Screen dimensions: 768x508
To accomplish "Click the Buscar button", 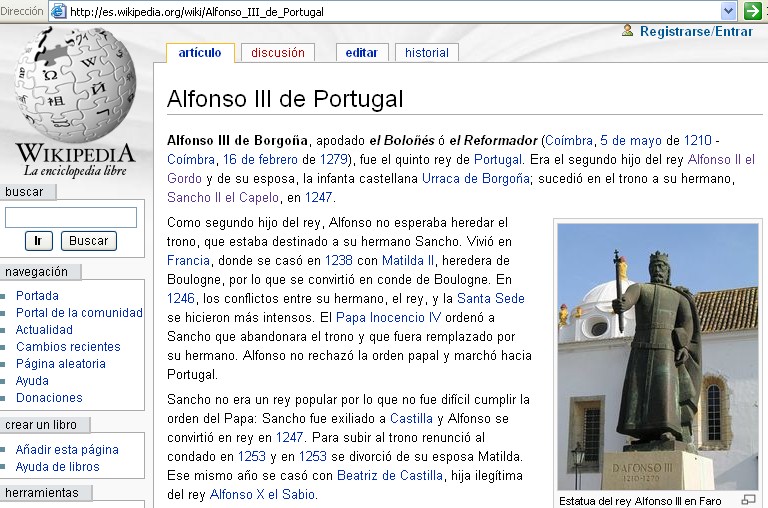I will [89, 241].
